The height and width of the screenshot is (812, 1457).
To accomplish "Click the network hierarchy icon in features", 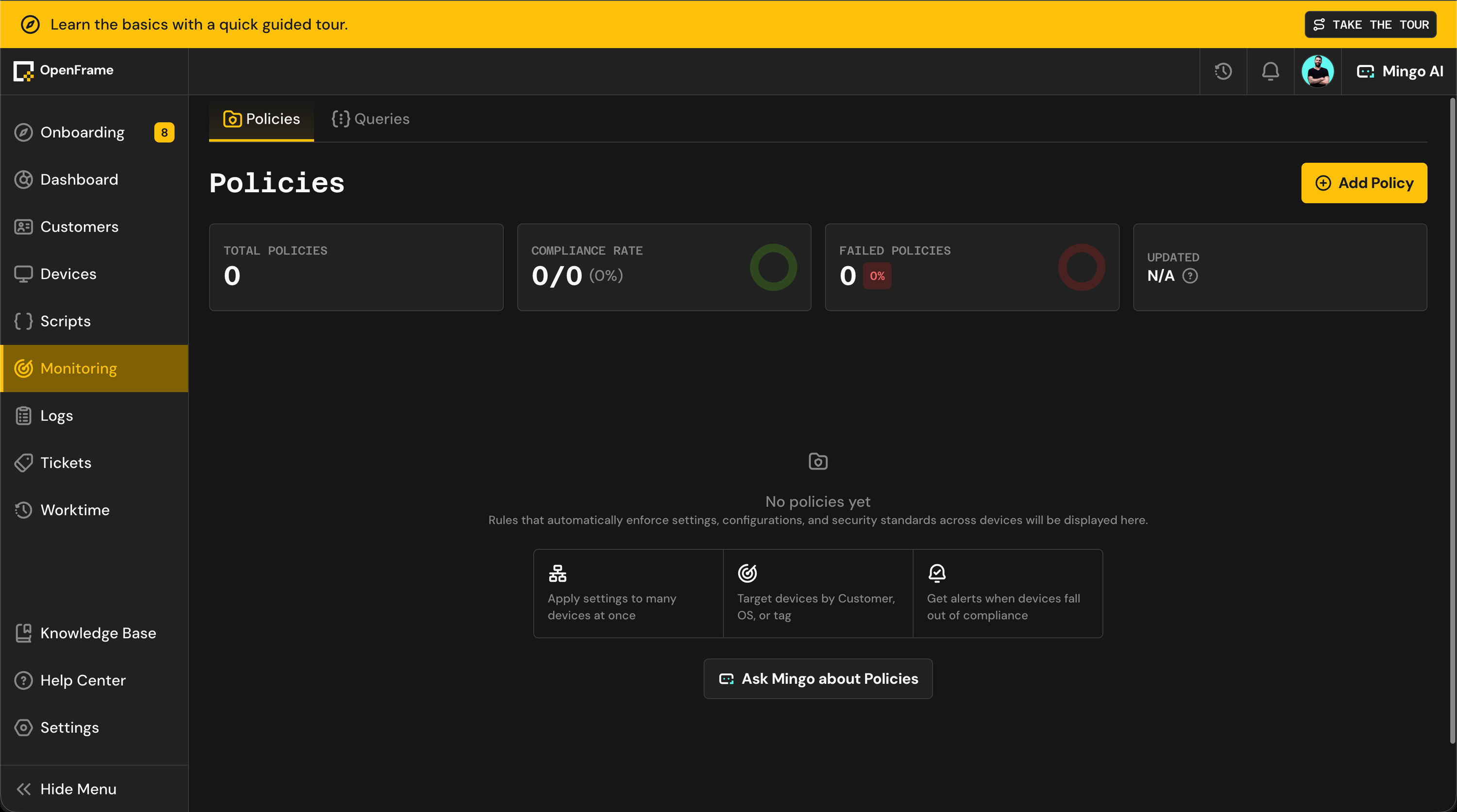I will click(x=557, y=574).
